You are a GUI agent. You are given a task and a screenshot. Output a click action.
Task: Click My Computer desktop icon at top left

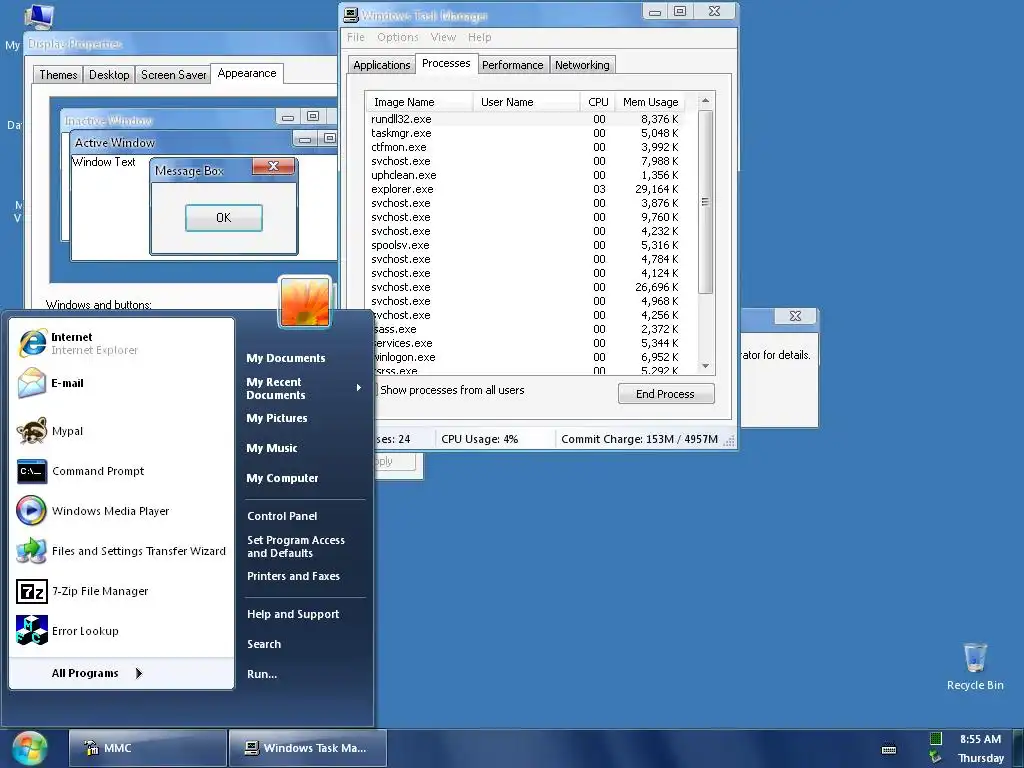pyautogui.click(x=39, y=16)
